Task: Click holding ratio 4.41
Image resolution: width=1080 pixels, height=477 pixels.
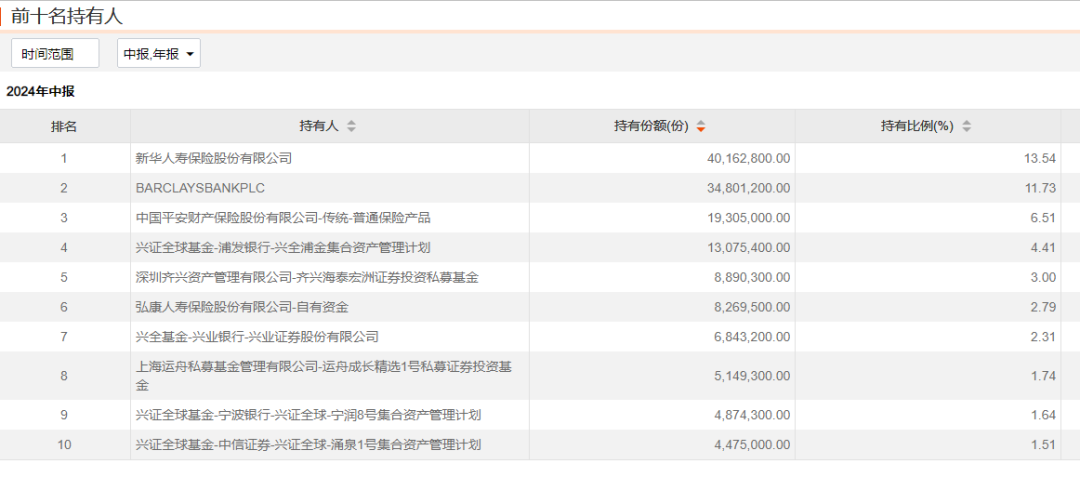Action: [1043, 247]
